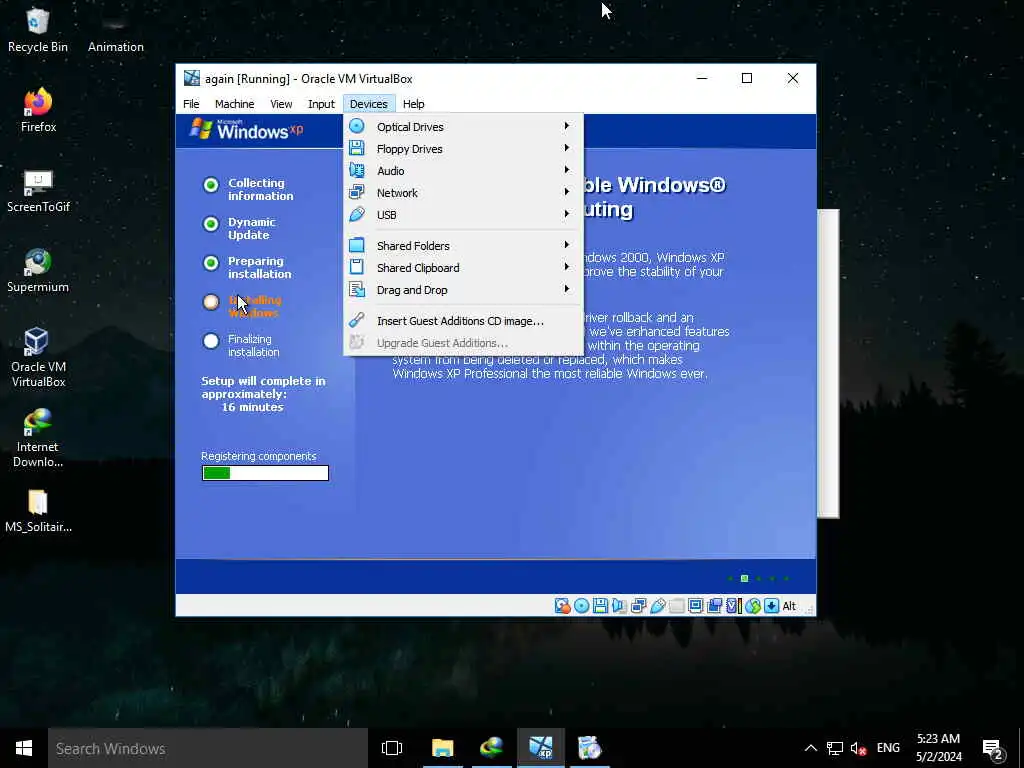
Task: Click the USB devices status bar icon
Action: 658,606
